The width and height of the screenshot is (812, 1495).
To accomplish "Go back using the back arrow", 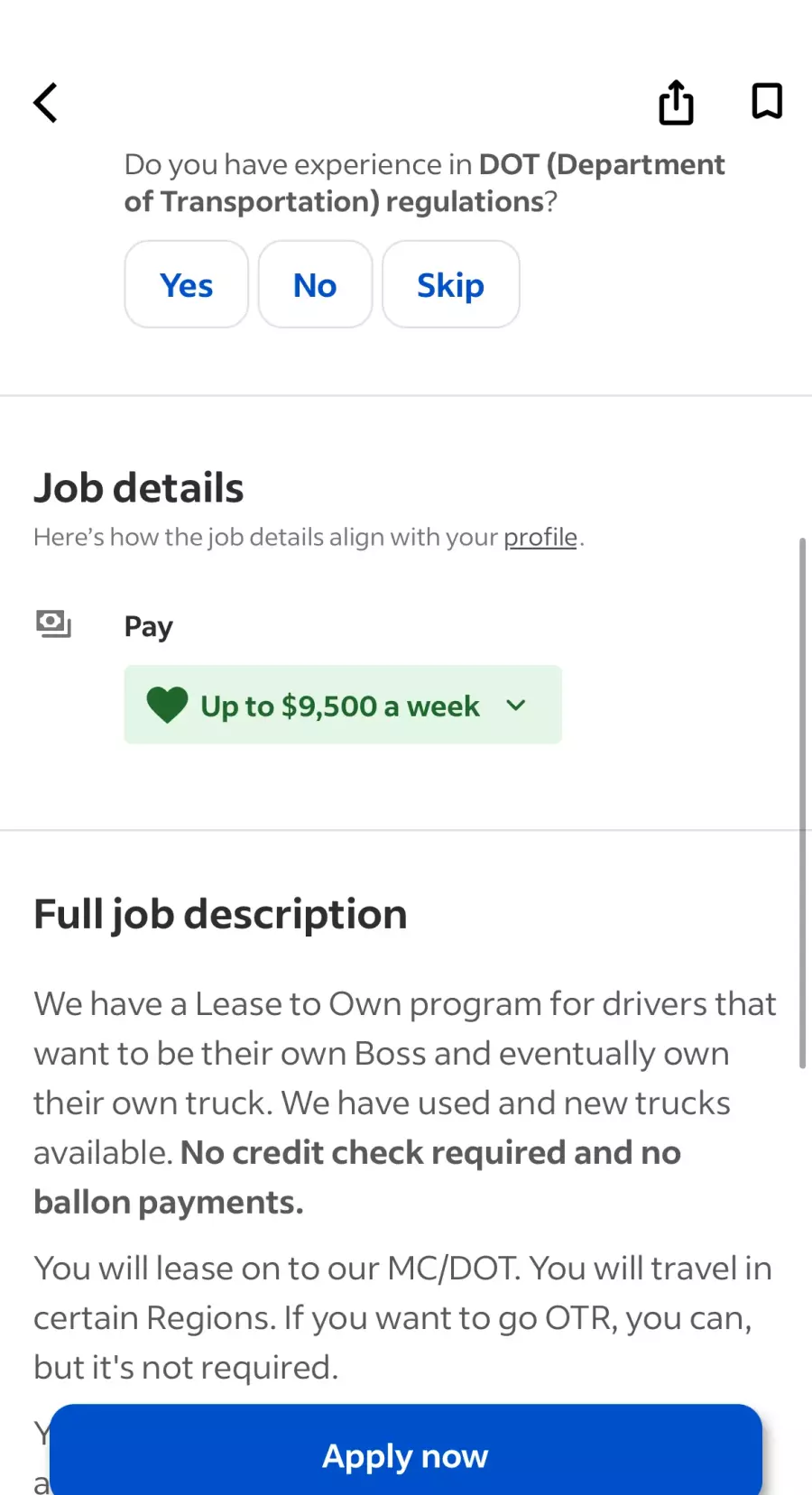I will click(x=45, y=103).
